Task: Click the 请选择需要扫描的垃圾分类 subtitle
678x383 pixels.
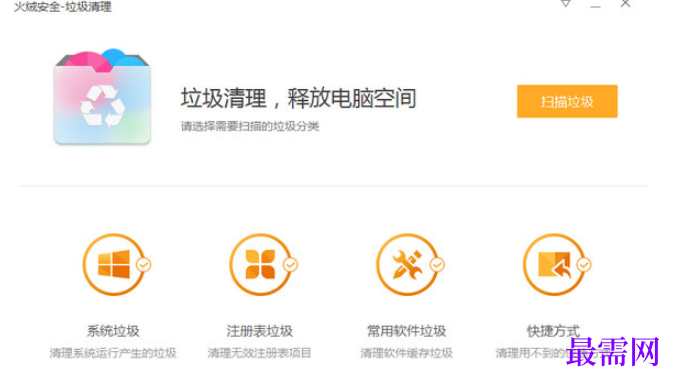Action: pos(250,126)
